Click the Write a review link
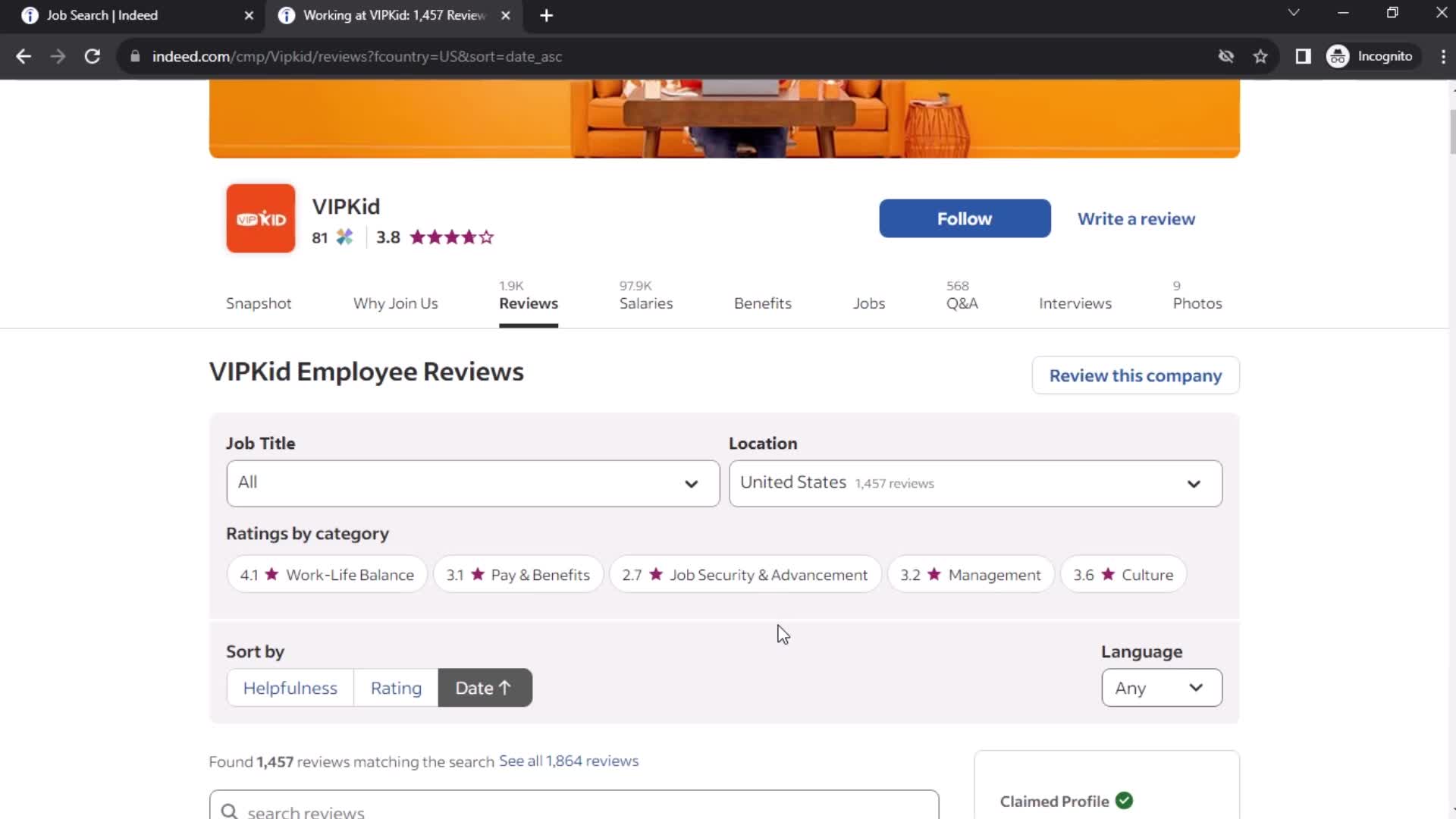The height and width of the screenshot is (819, 1456). click(x=1136, y=218)
